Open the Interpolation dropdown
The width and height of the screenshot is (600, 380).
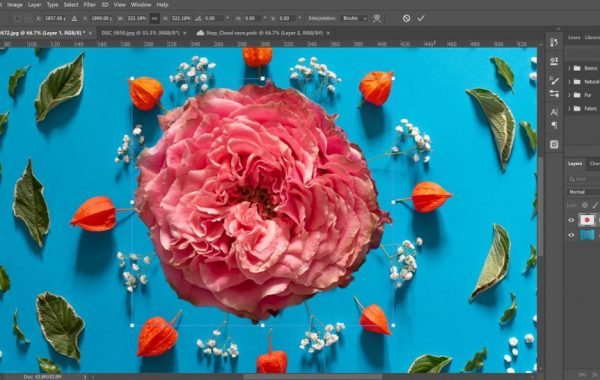click(355, 18)
